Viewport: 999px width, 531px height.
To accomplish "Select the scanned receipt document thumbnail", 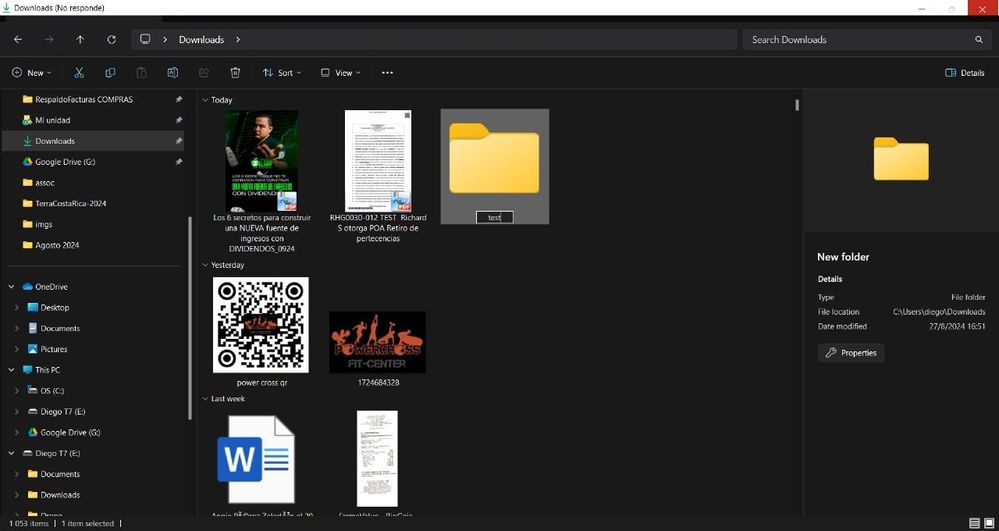I will pyautogui.click(x=377, y=460).
